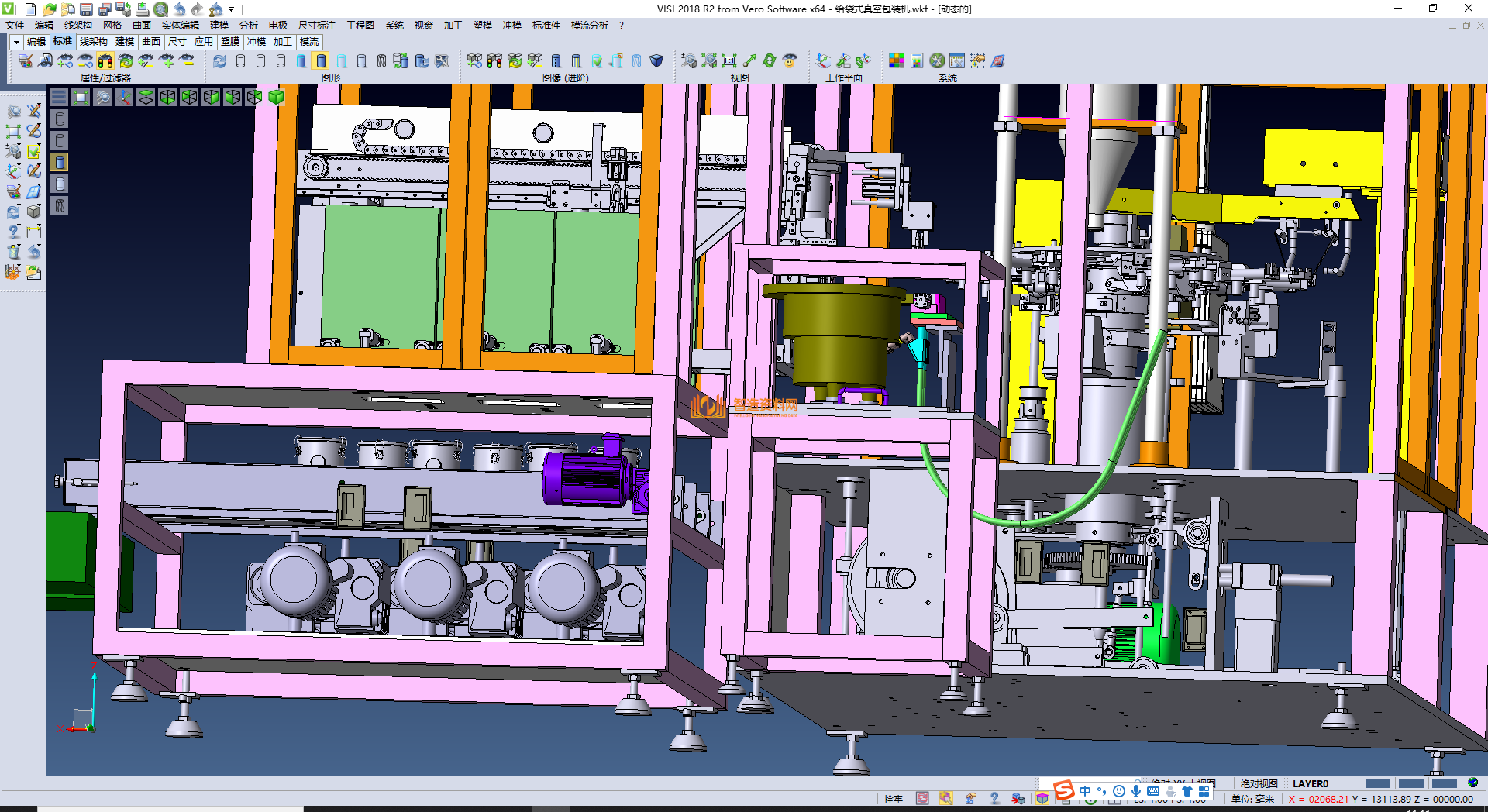Click the LAYER0 status bar label
Screen dimensions: 1488x812
(1310, 783)
